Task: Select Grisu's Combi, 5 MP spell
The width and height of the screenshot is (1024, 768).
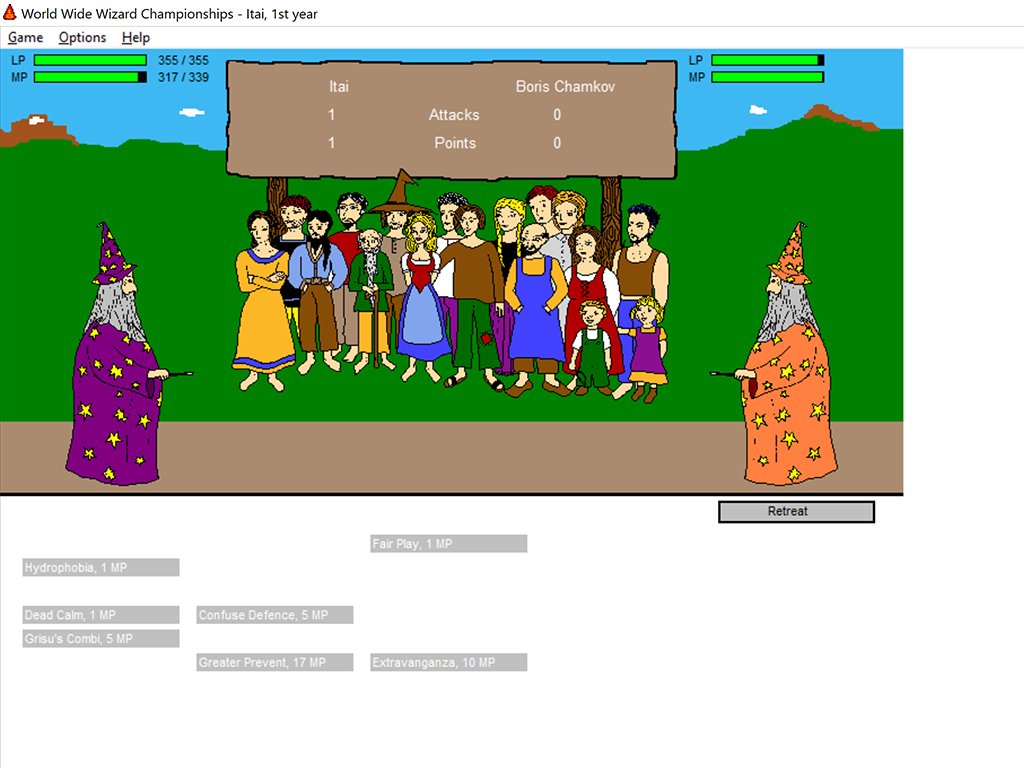Action: click(x=101, y=638)
